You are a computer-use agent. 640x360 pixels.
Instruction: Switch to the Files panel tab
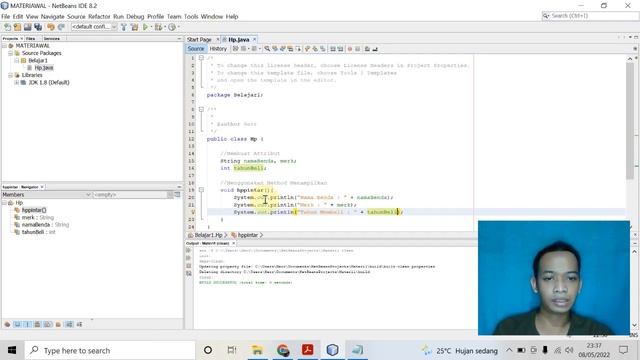(x=31, y=38)
